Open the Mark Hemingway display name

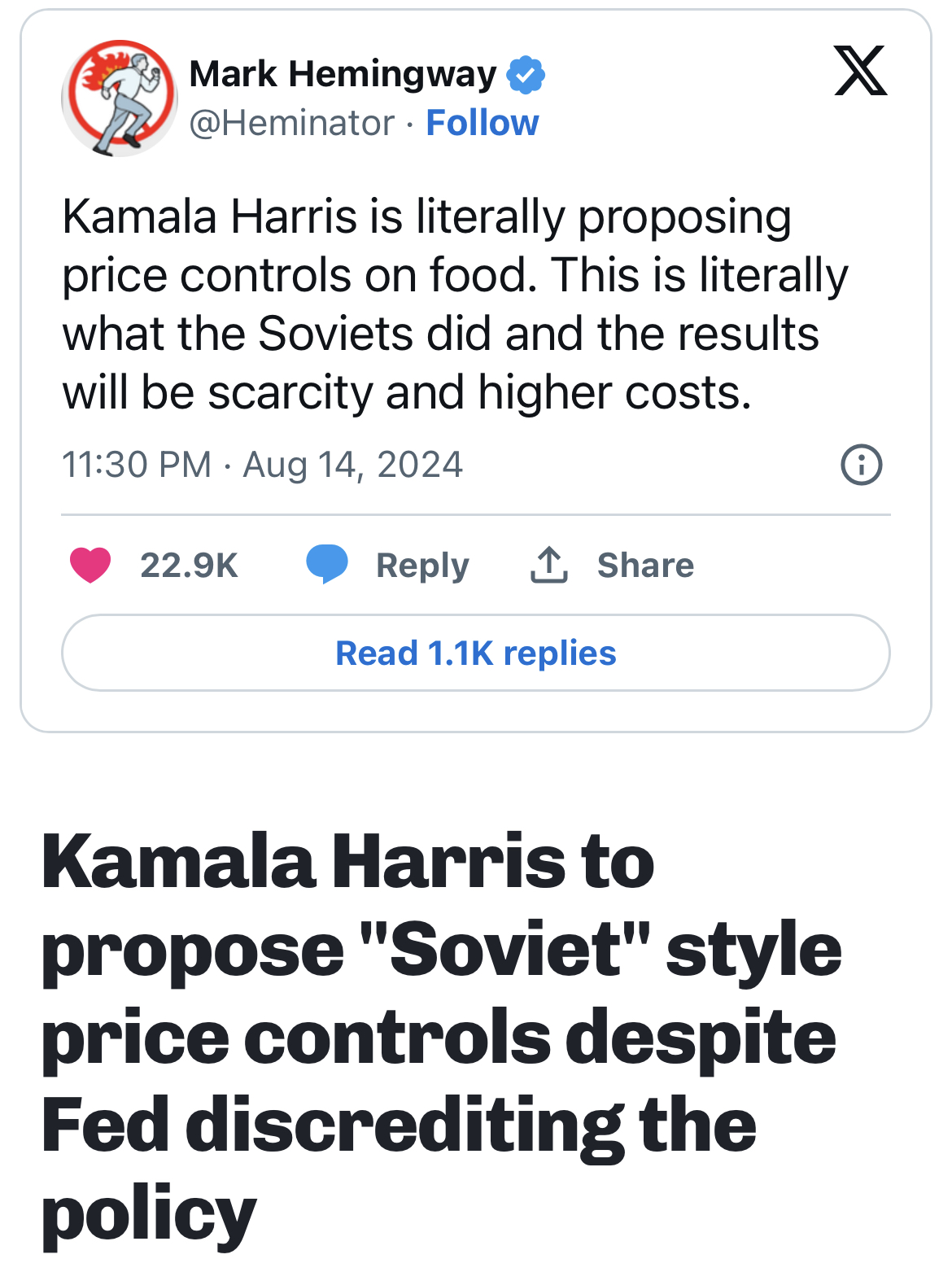pyautogui.click(x=343, y=74)
